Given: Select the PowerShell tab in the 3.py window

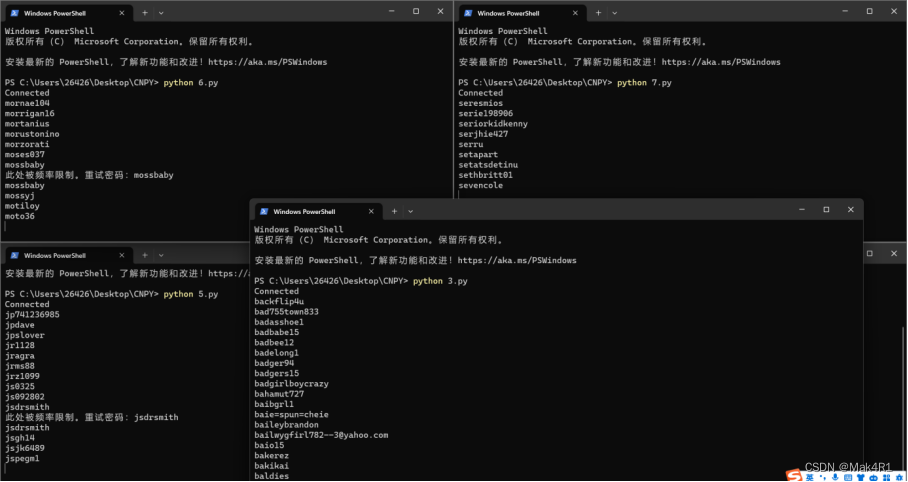Looking at the screenshot, I should click(x=317, y=211).
